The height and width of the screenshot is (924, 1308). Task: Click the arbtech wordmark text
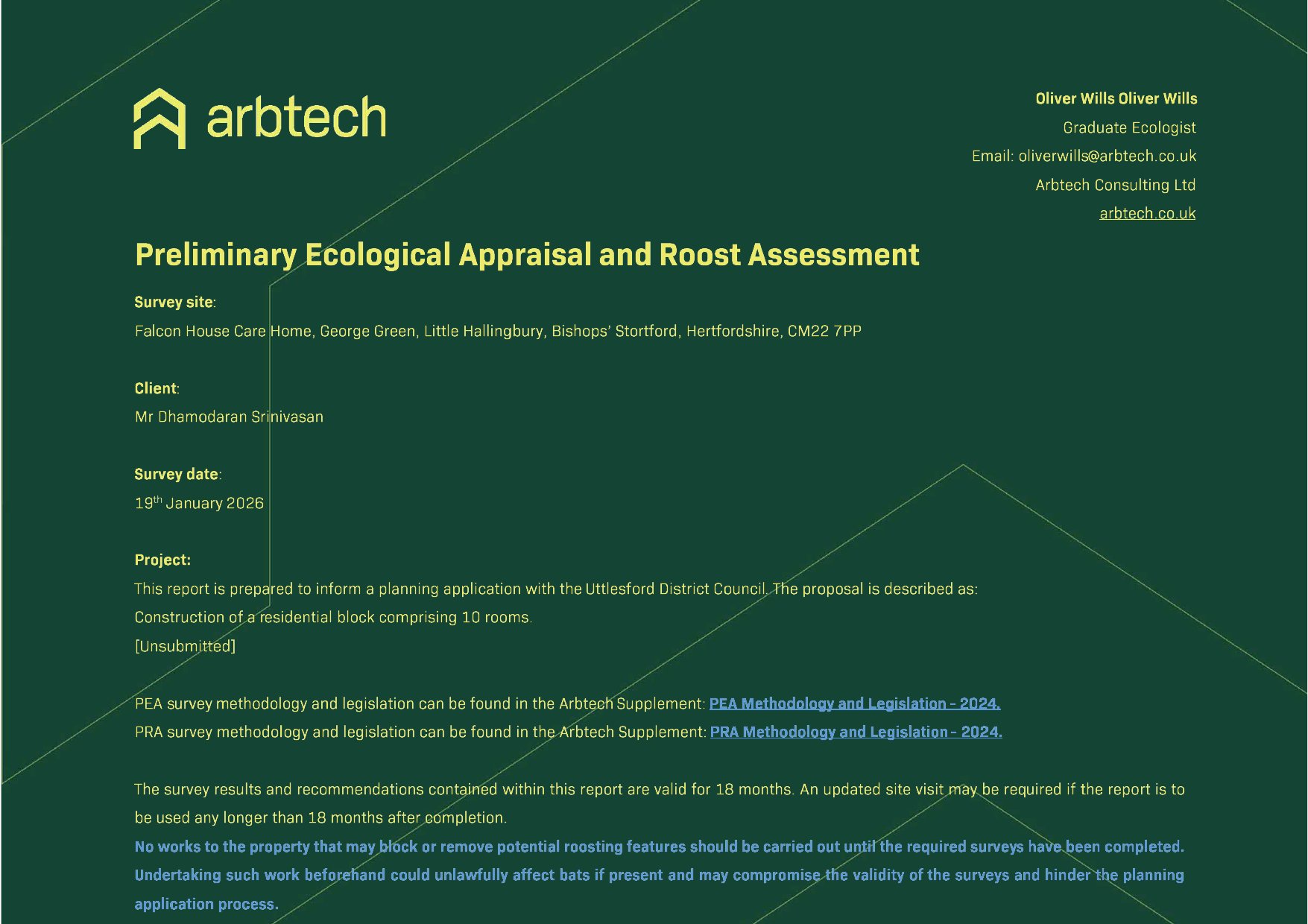coord(296,119)
